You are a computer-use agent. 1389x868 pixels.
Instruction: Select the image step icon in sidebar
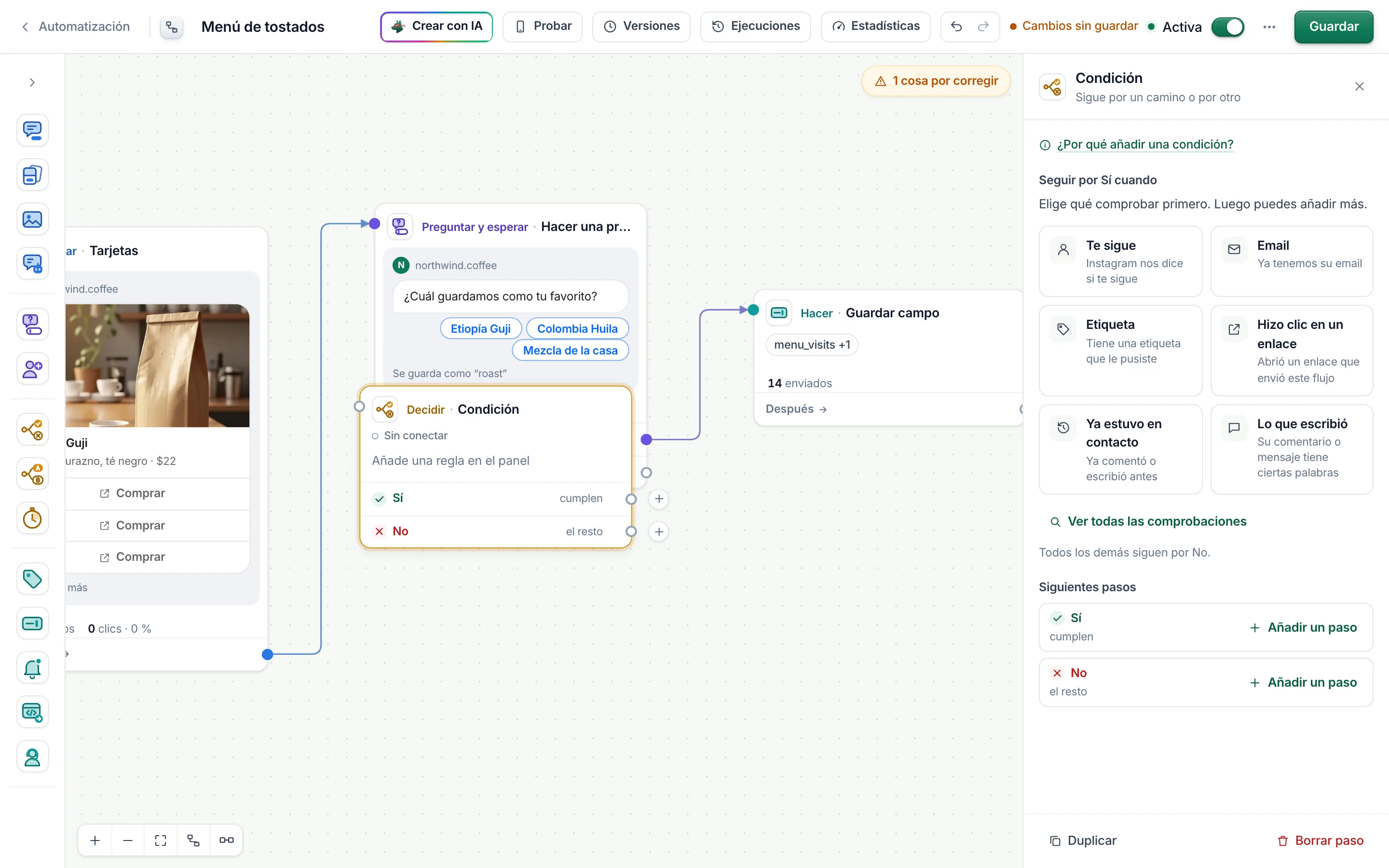(x=32, y=219)
